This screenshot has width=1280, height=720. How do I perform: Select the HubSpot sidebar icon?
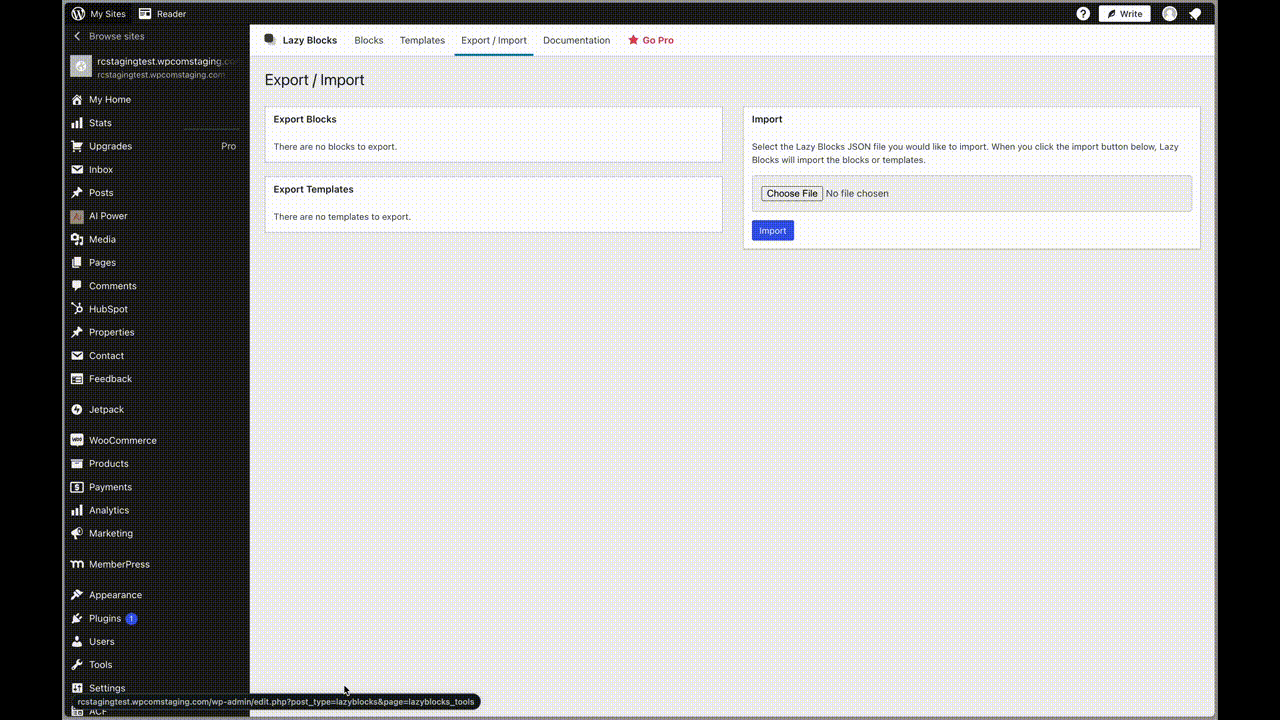point(77,309)
